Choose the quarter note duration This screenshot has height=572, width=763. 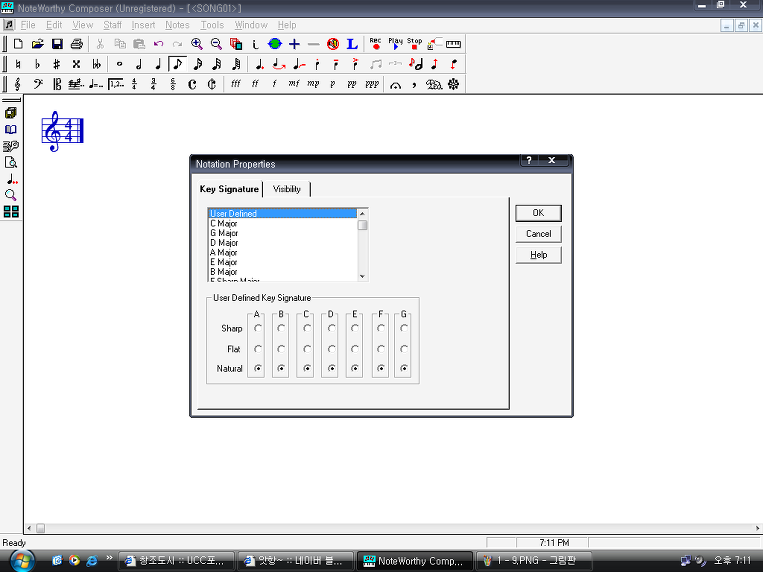(x=158, y=64)
